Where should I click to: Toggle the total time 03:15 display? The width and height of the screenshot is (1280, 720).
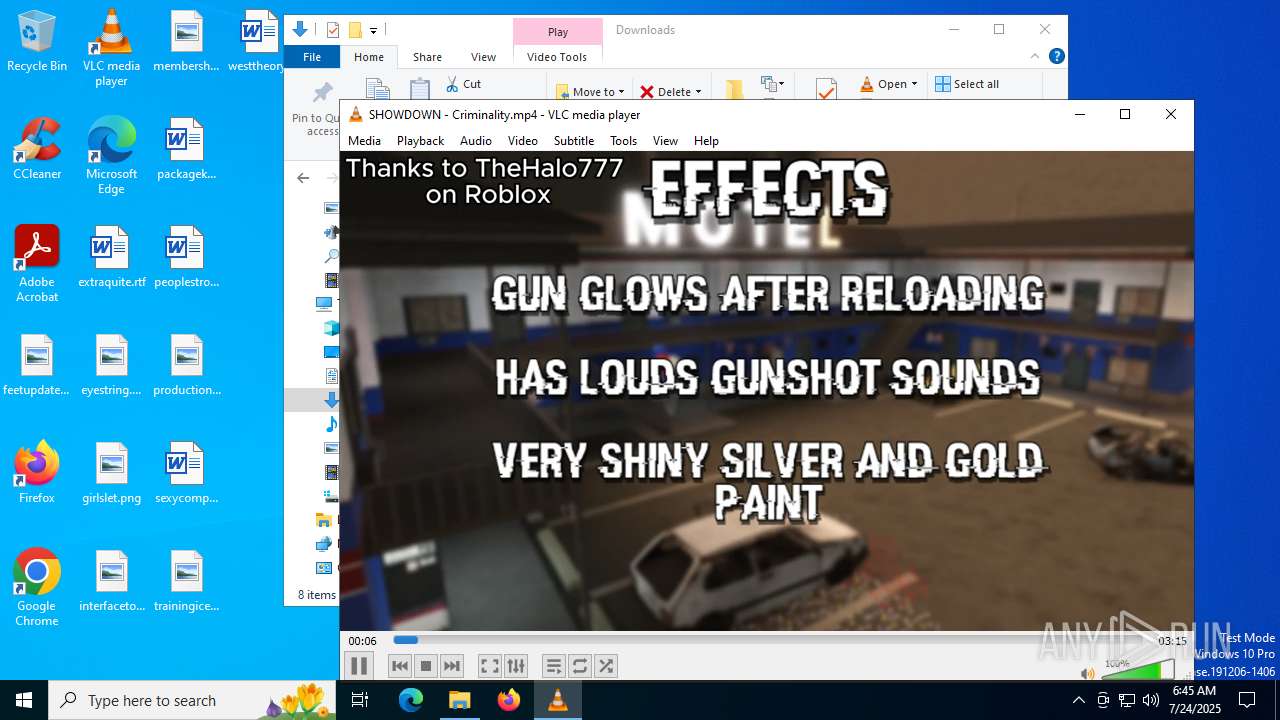click(1172, 641)
